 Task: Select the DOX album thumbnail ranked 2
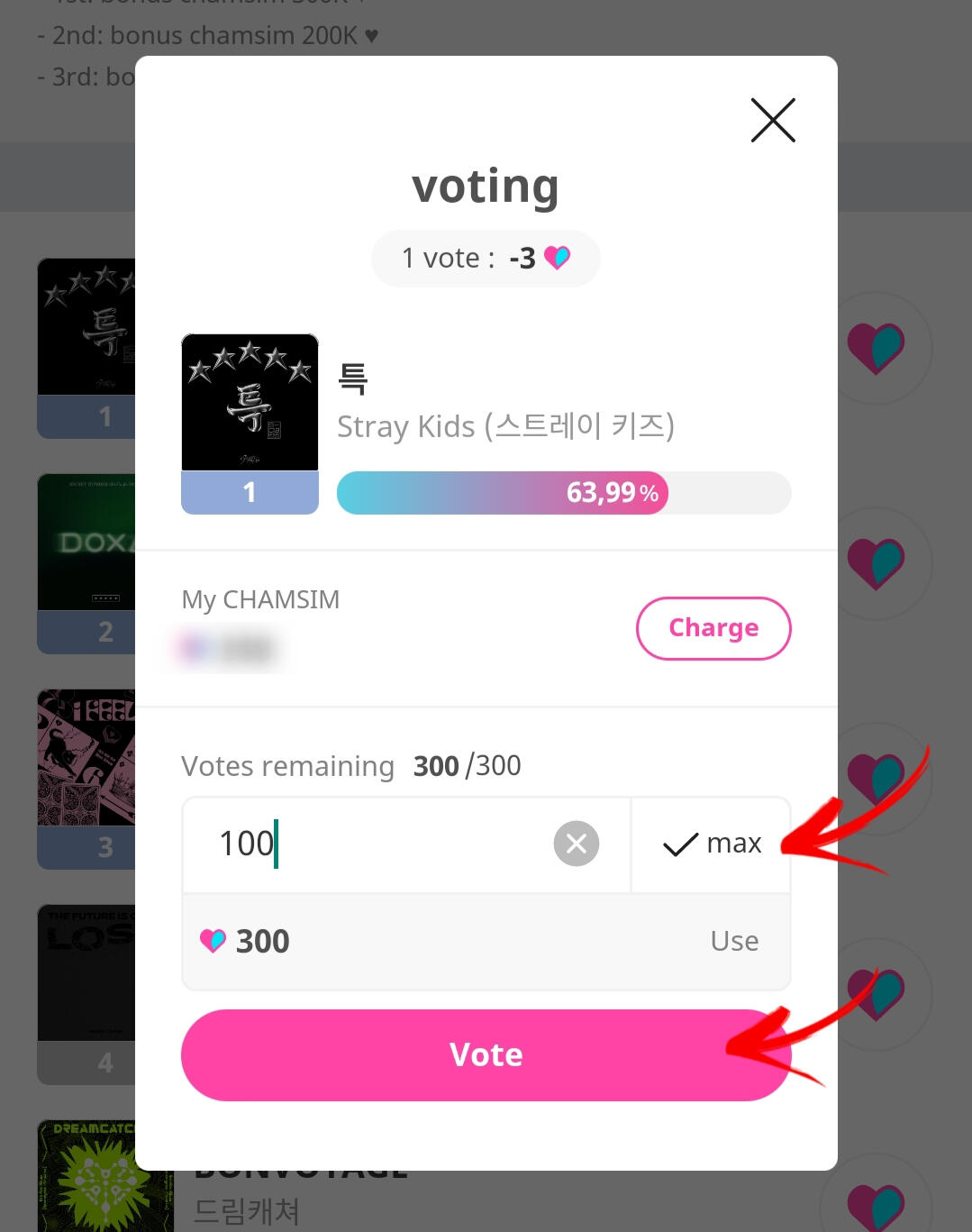(86, 542)
